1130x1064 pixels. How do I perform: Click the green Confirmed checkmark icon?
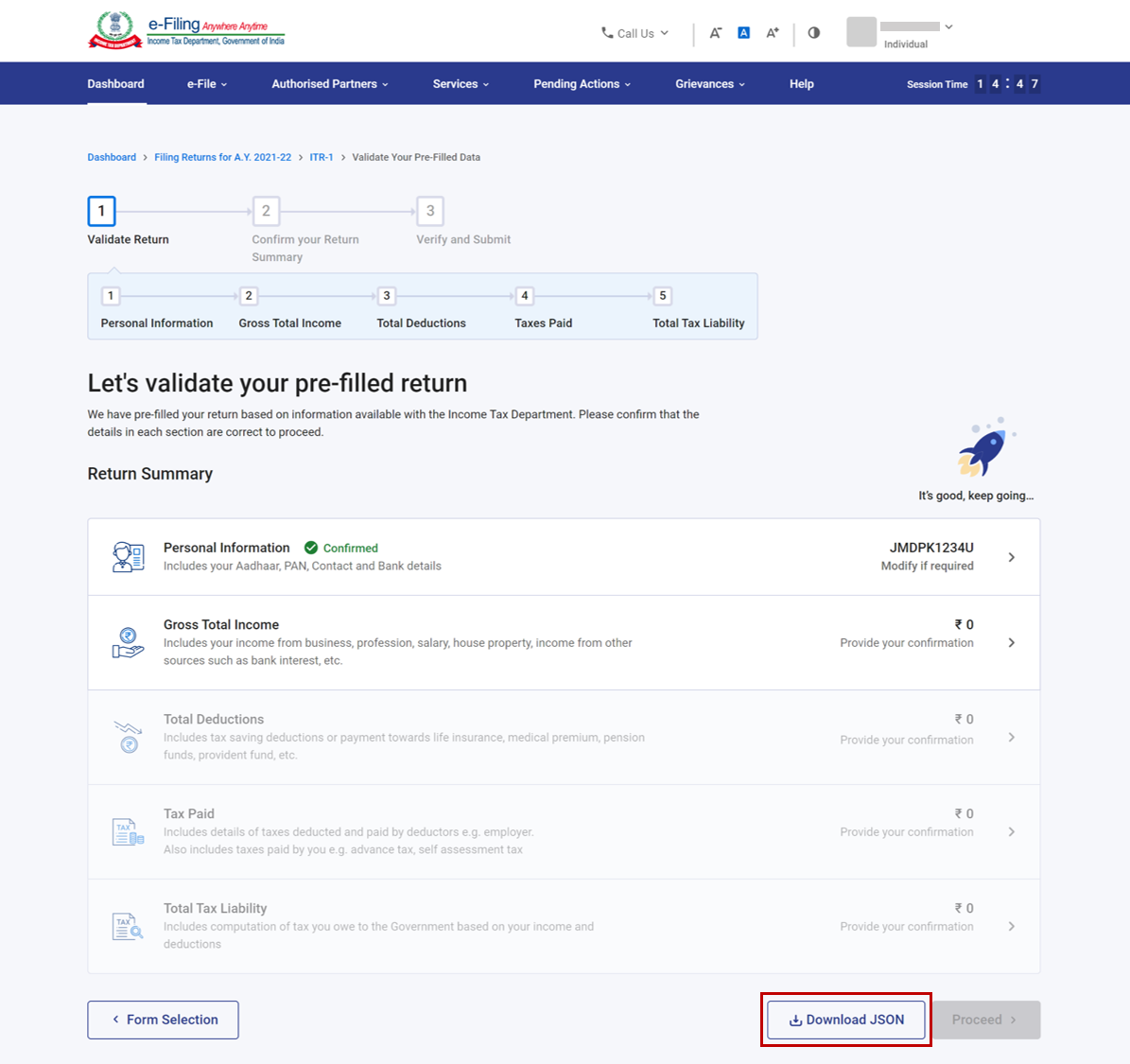[x=311, y=548]
